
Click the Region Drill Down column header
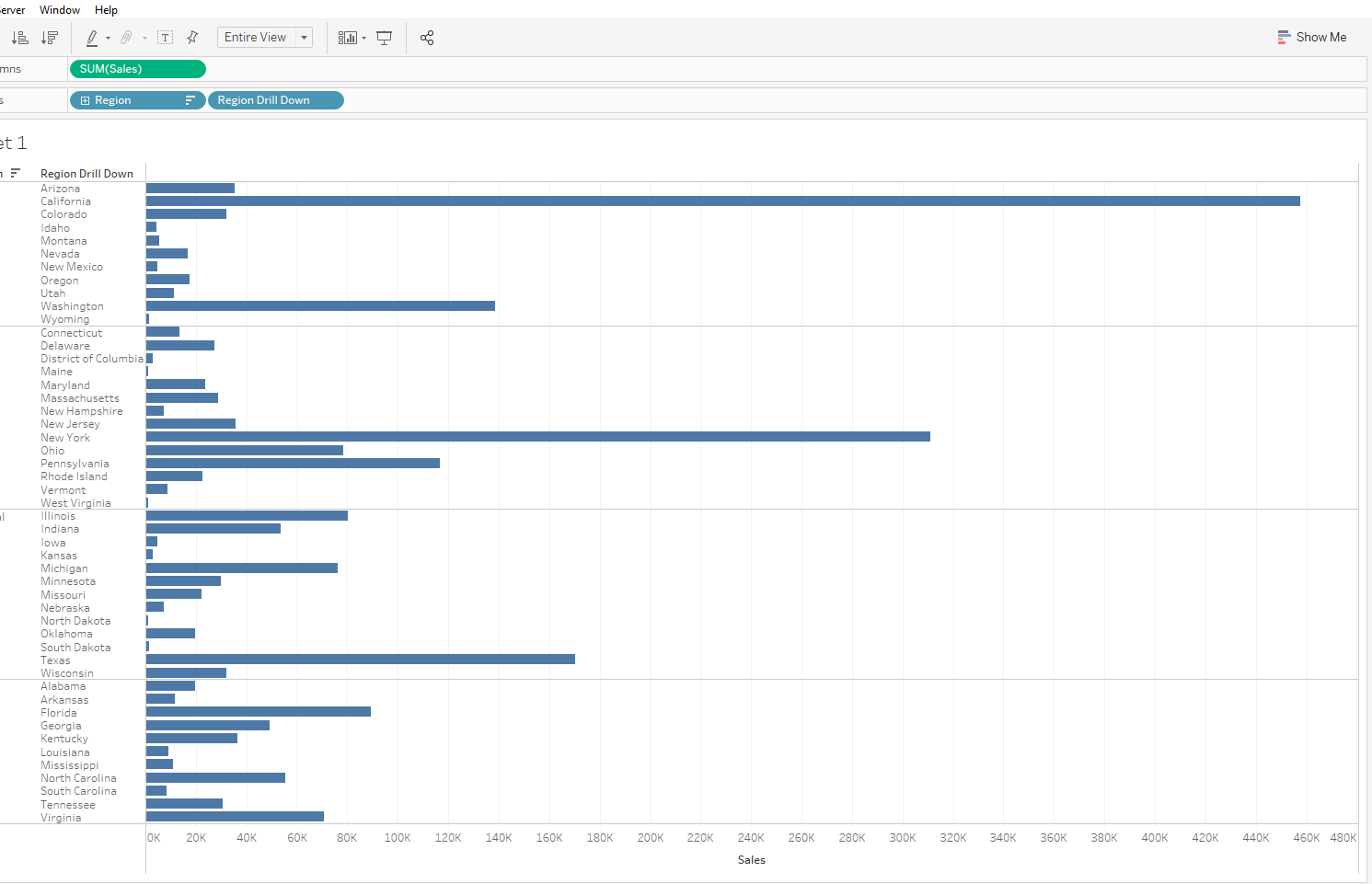point(86,174)
